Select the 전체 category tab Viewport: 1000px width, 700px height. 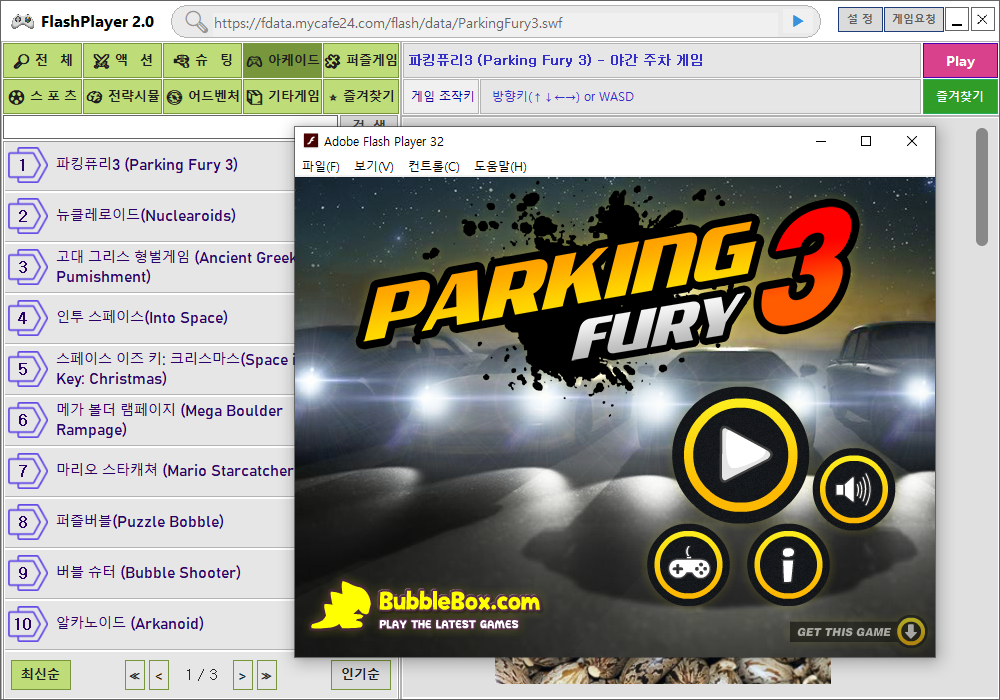tap(43, 61)
